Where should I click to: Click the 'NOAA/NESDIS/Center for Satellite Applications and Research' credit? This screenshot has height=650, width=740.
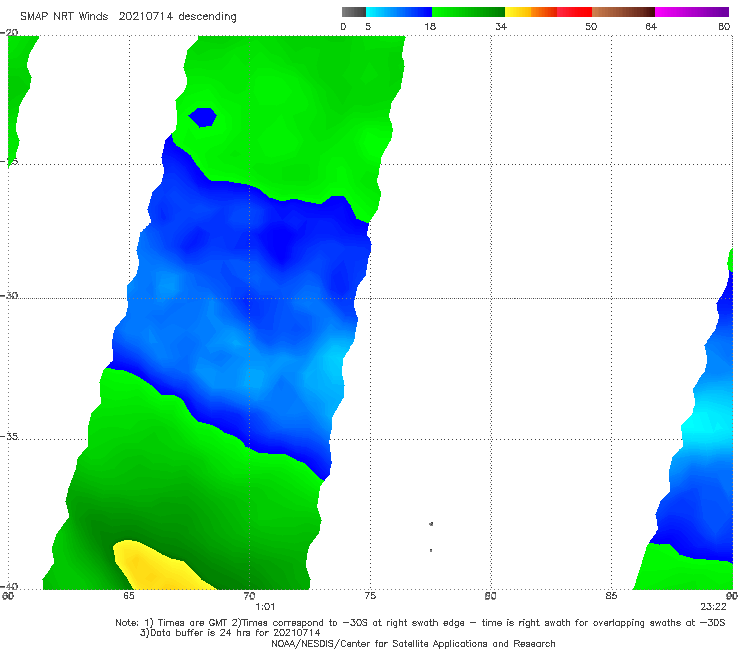pos(413,644)
